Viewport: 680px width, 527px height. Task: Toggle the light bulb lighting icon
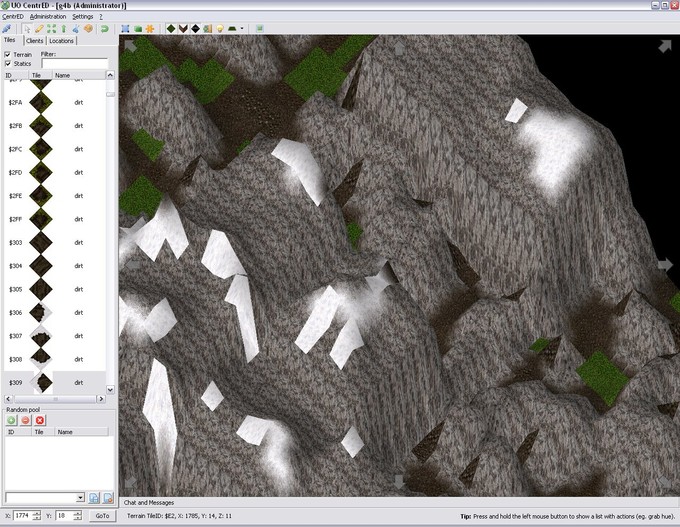coord(220,28)
